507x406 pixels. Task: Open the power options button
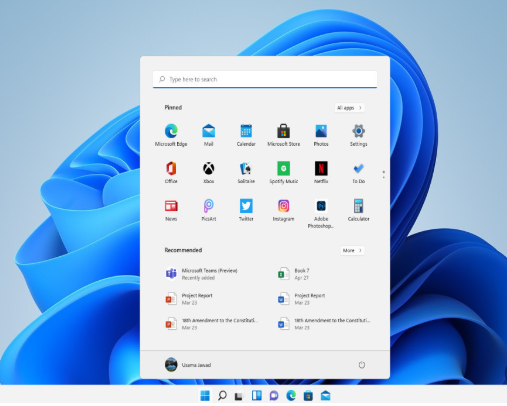(x=362, y=365)
